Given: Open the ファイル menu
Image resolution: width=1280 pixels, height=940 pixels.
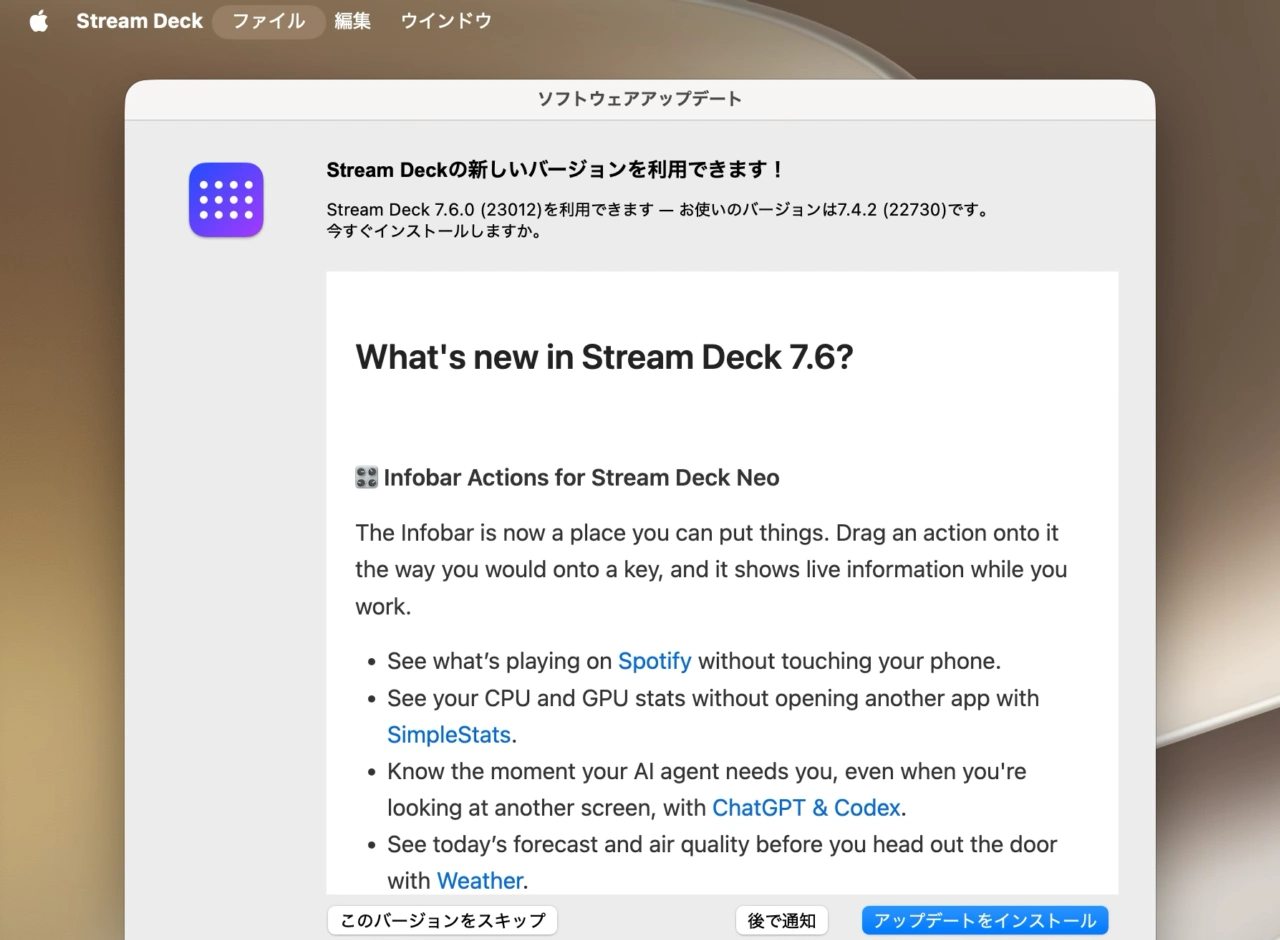Looking at the screenshot, I should pyautogui.click(x=269, y=21).
